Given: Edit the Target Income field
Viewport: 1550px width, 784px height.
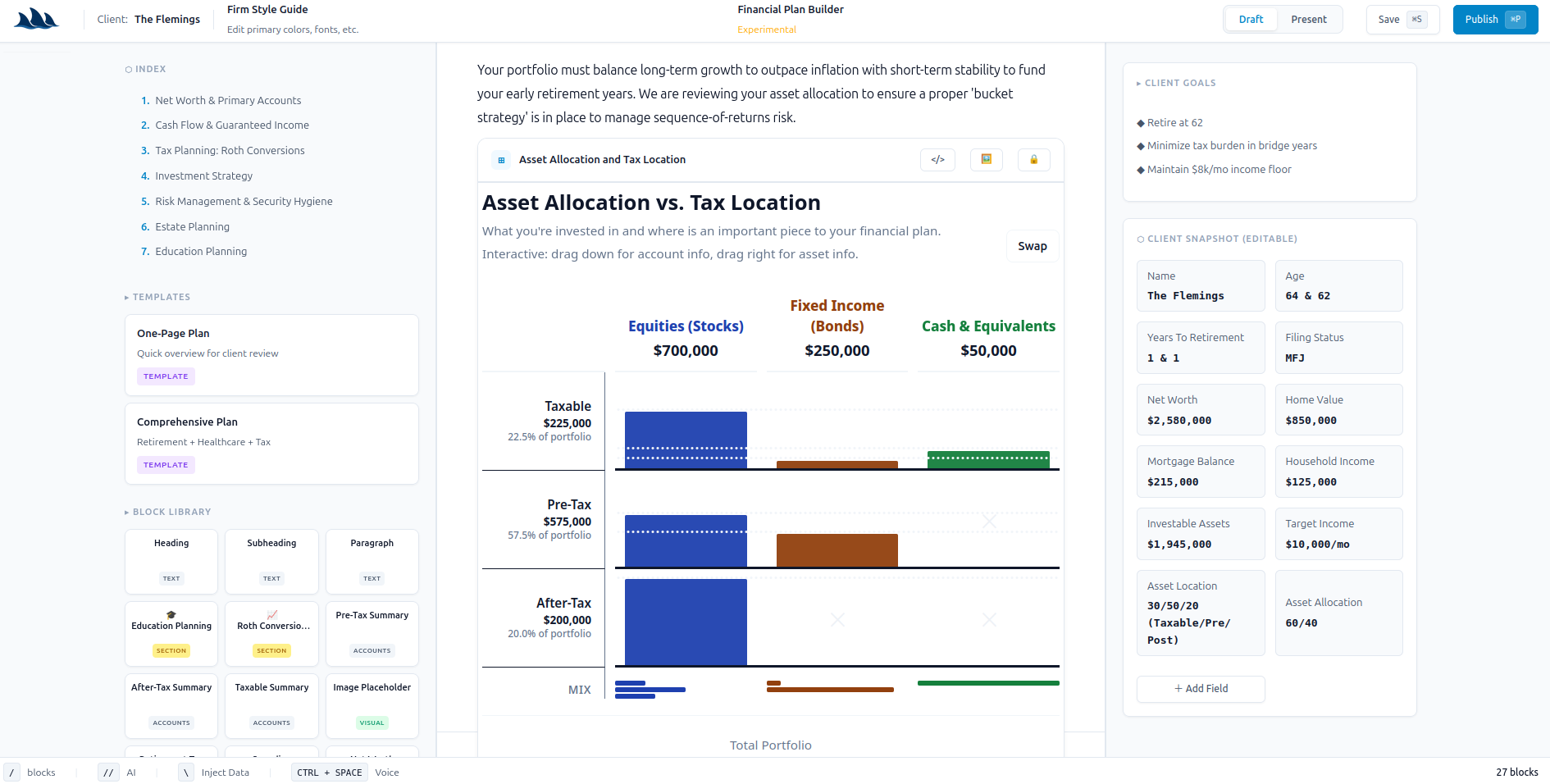Looking at the screenshot, I should pyautogui.click(x=1338, y=534).
